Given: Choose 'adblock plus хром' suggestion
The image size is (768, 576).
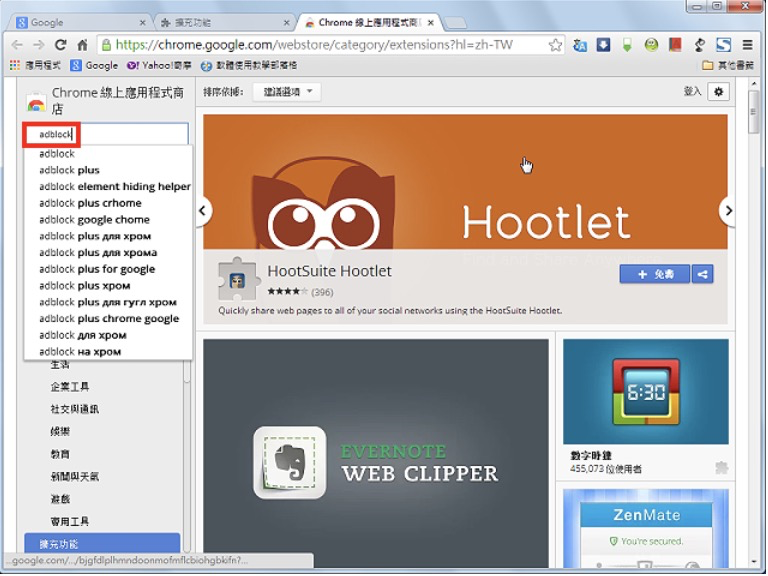Looking at the screenshot, I should [x=108, y=286].
